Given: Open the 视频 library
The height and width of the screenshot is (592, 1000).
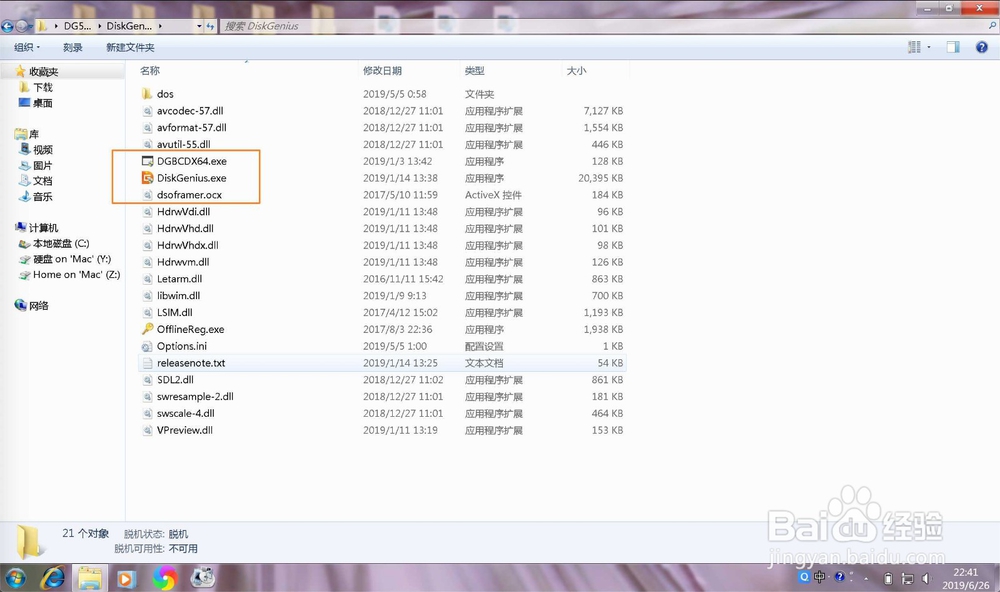Looking at the screenshot, I should coord(43,150).
